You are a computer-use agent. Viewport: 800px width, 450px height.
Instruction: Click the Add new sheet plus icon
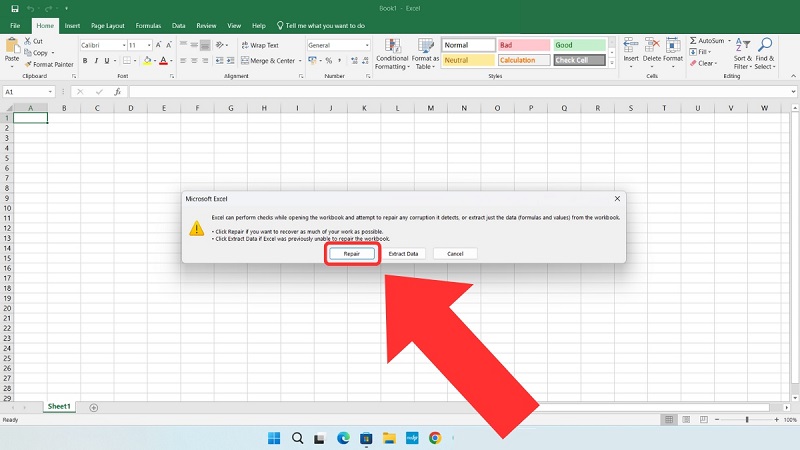94,407
